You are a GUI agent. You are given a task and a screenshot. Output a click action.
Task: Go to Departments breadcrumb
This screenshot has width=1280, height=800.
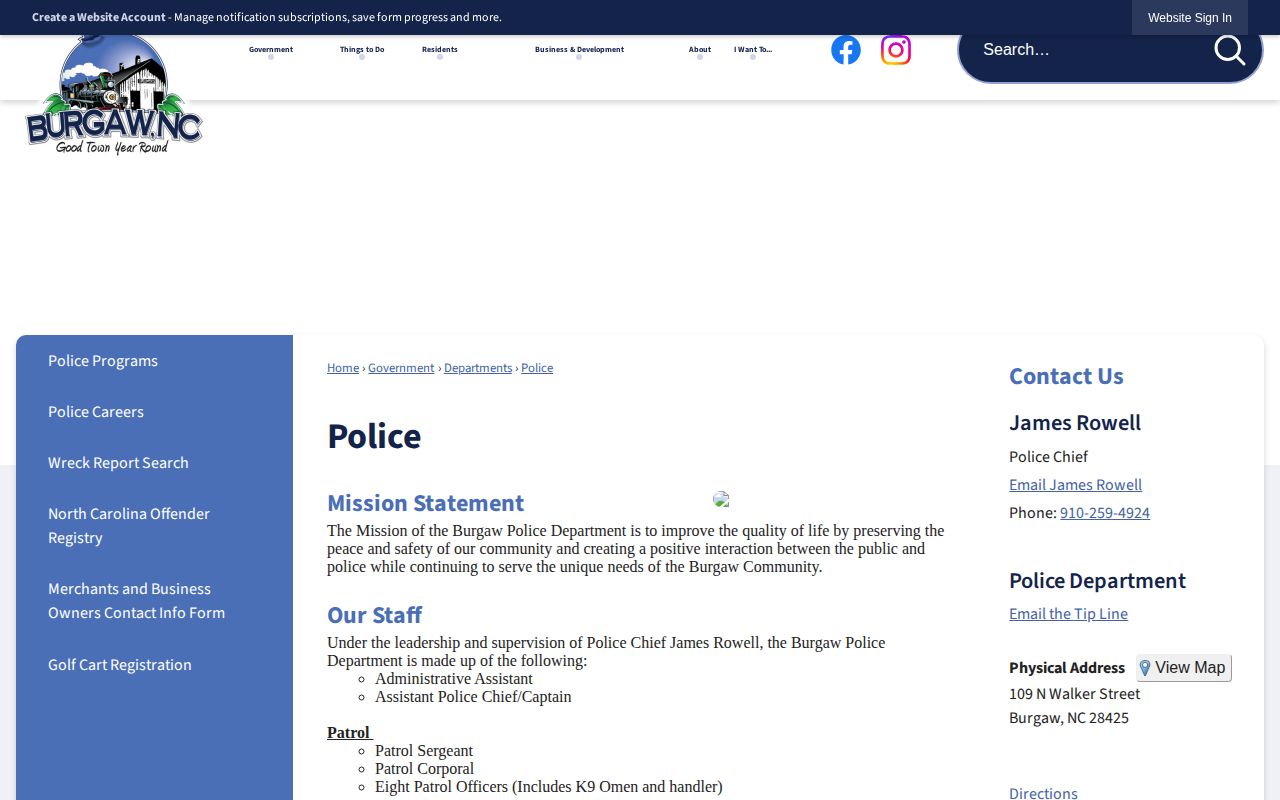click(478, 368)
